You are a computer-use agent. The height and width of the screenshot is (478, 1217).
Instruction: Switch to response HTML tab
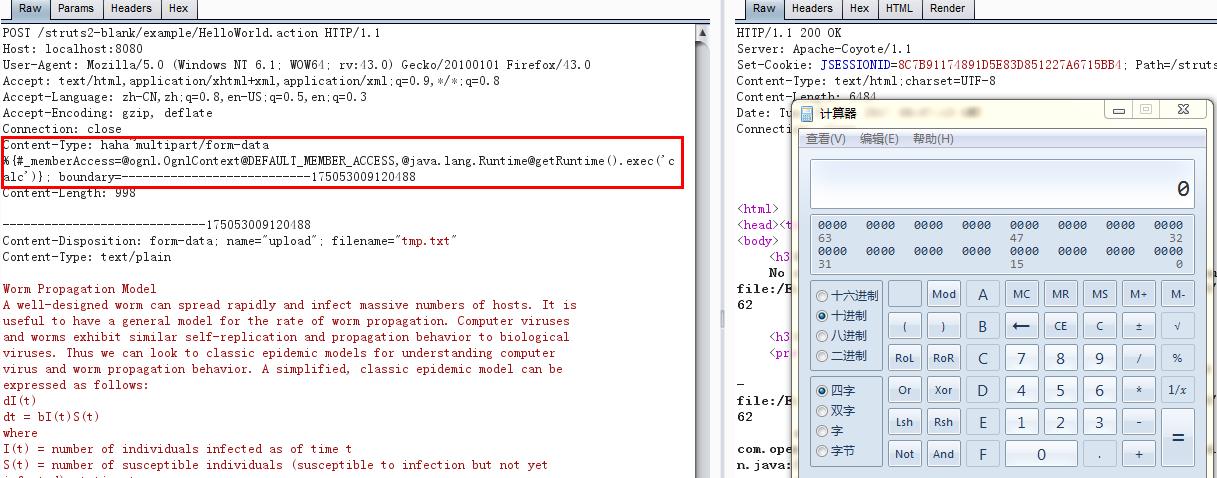tap(899, 8)
